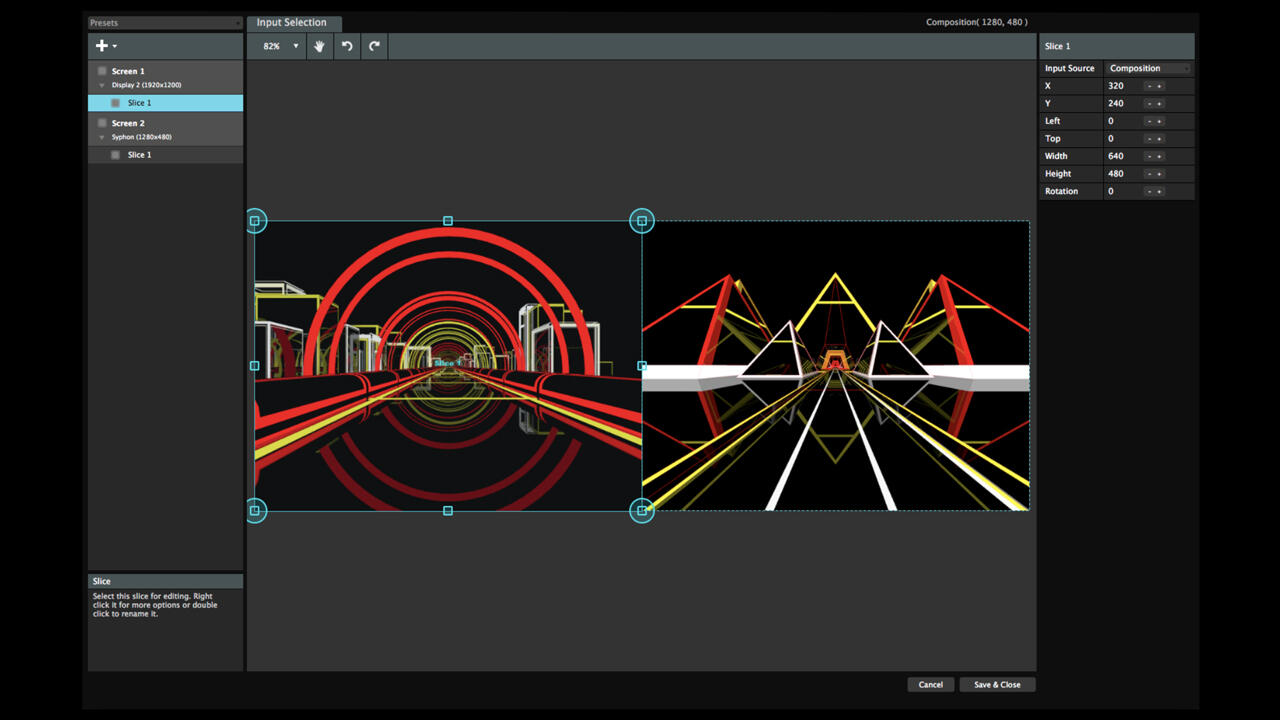Click the Save & Close button

997,685
